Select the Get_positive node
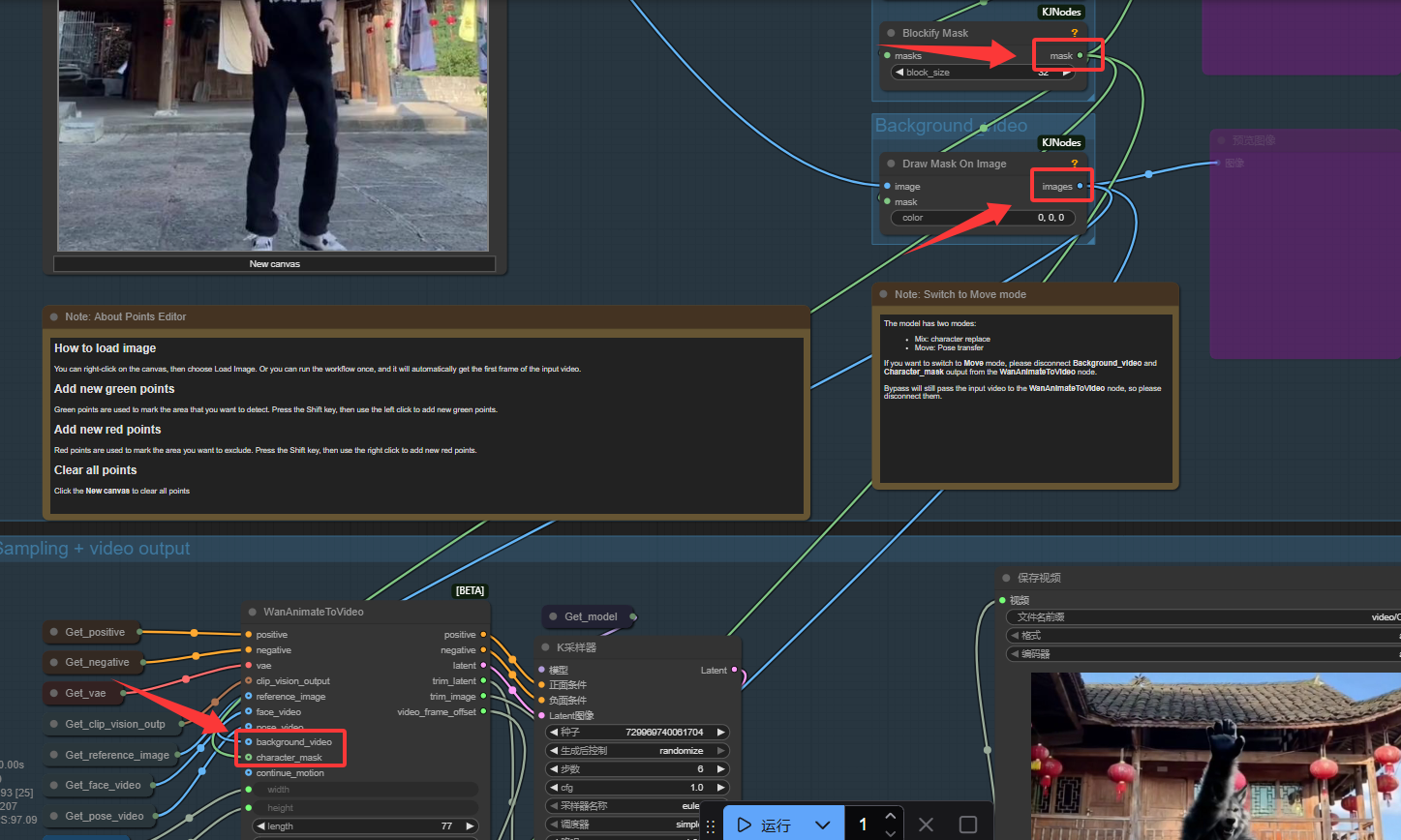The height and width of the screenshot is (840, 1401). (x=94, y=632)
